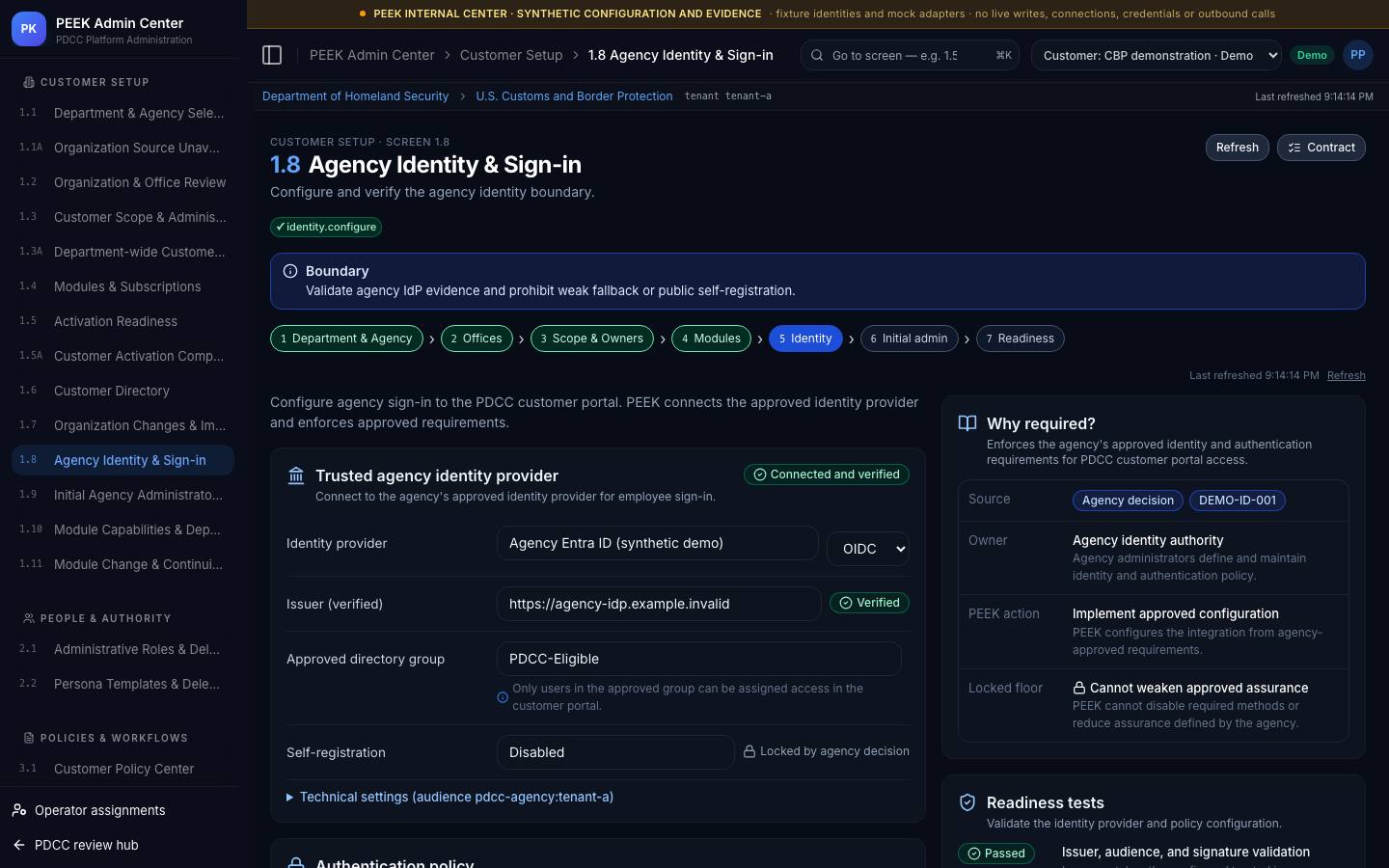Click the Connected and verified status badge

[x=827, y=475]
